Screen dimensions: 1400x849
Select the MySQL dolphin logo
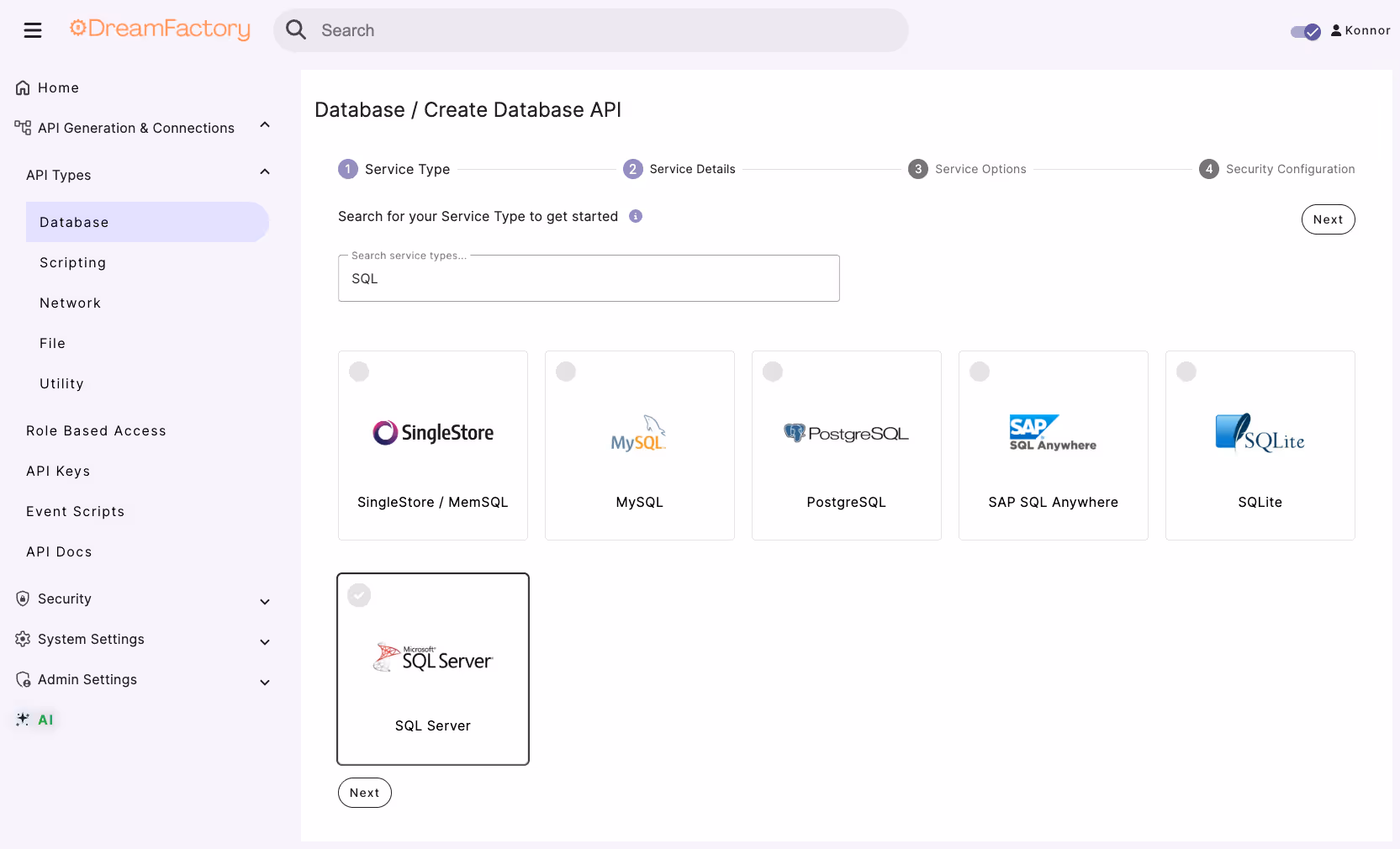point(639,433)
